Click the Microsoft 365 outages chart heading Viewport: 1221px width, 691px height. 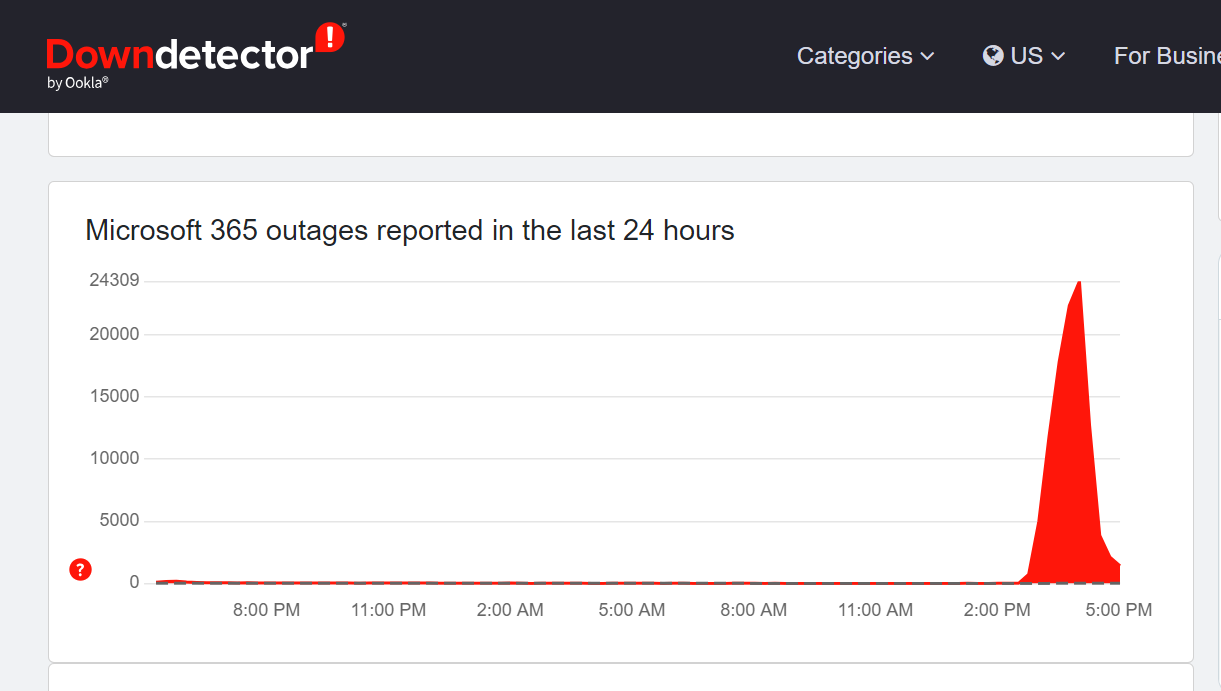tap(410, 230)
